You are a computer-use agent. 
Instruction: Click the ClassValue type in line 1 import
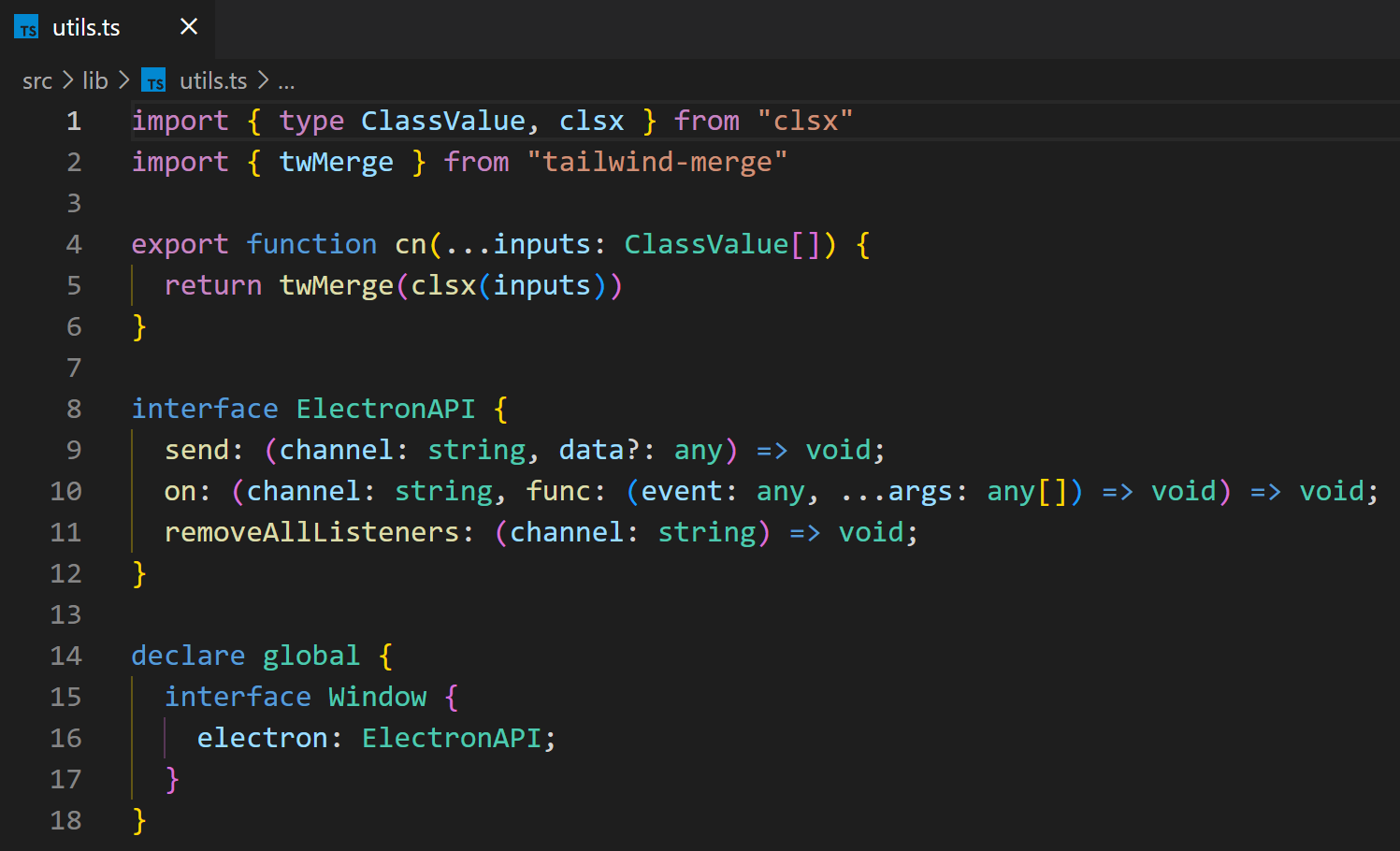pos(443,121)
